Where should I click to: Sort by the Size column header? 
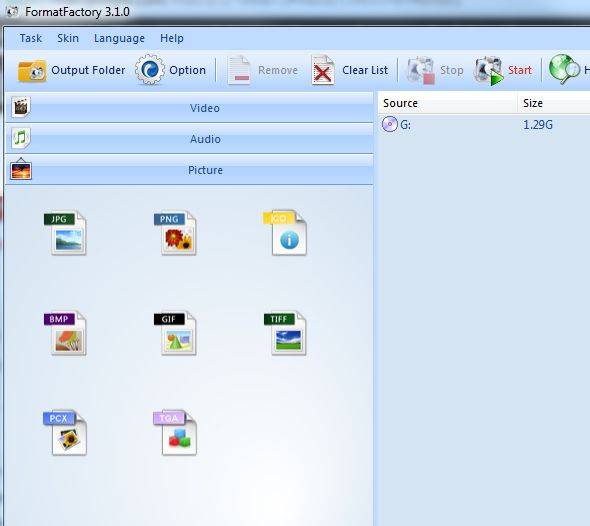tap(554, 103)
